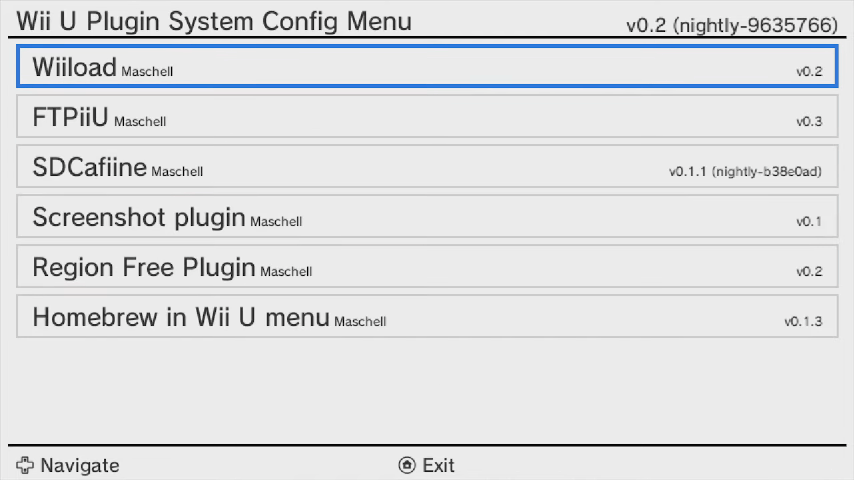Click Region Free Plugin's v0.2 version label

coord(809,272)
